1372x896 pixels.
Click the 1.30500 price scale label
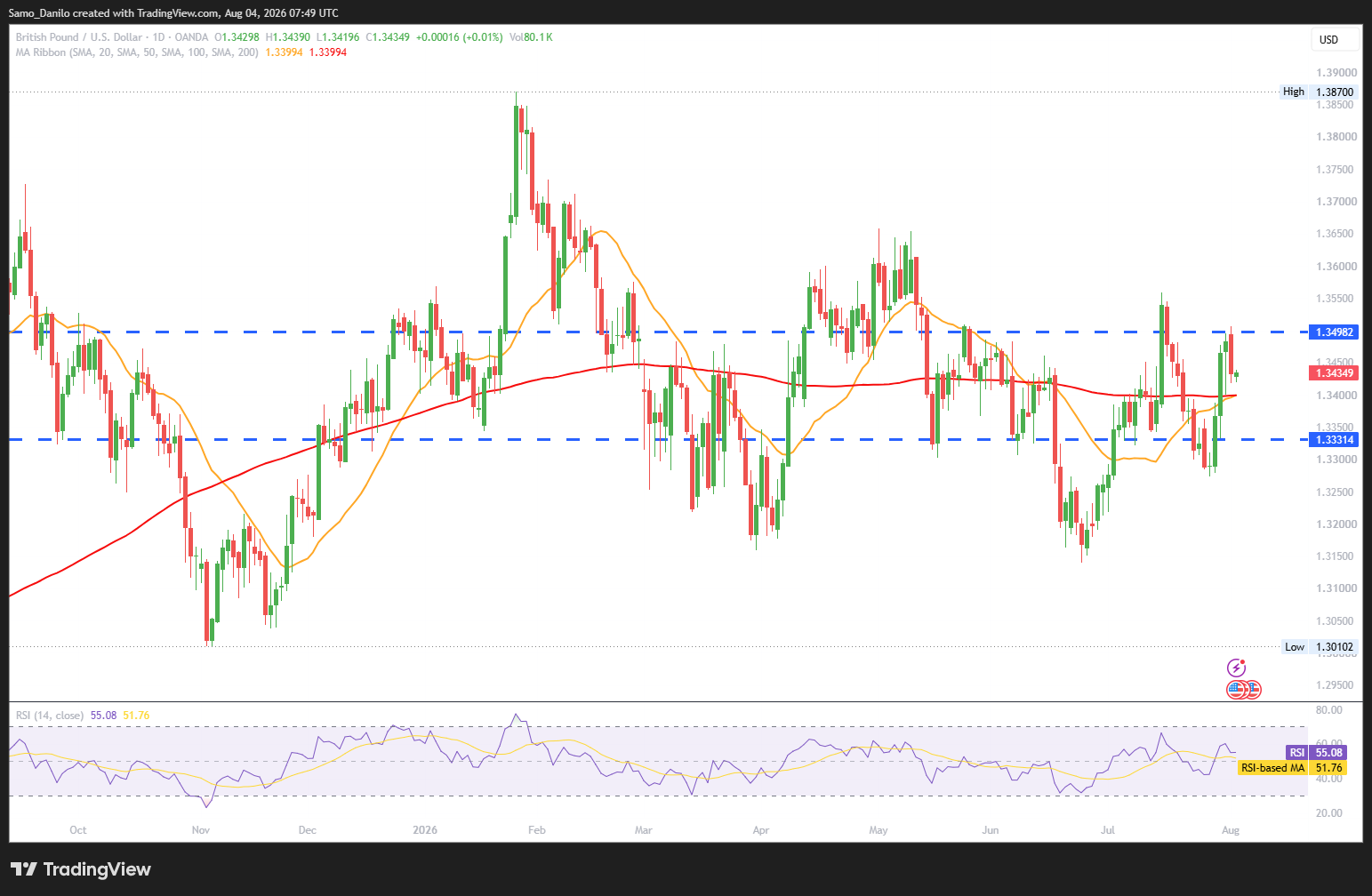click(x=1336, y=621)
